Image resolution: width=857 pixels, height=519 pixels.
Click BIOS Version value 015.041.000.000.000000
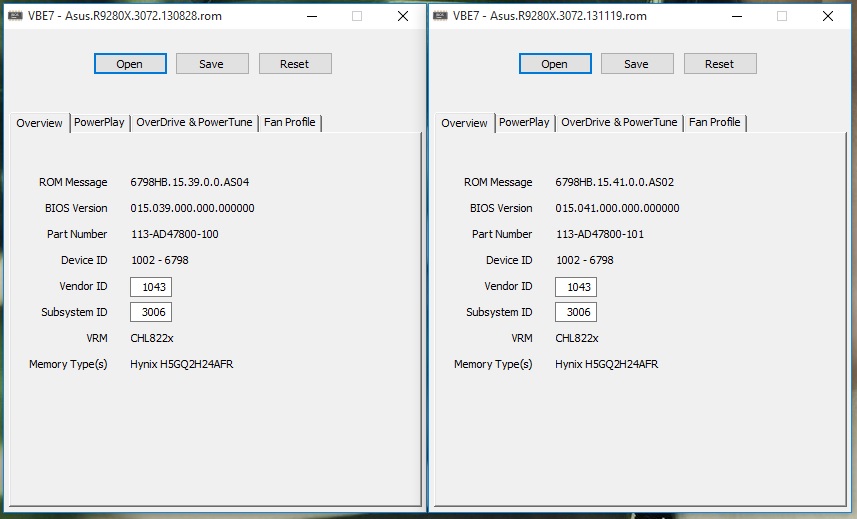[x=618, y=208]
